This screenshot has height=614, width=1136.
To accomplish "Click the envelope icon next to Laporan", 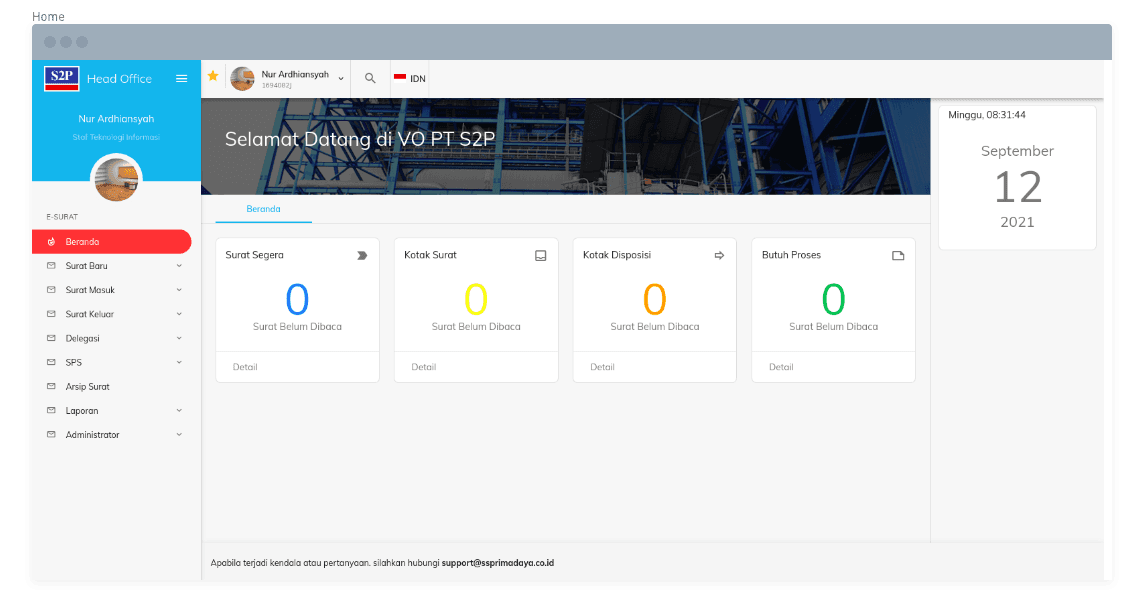I will (x=51, y=410).
